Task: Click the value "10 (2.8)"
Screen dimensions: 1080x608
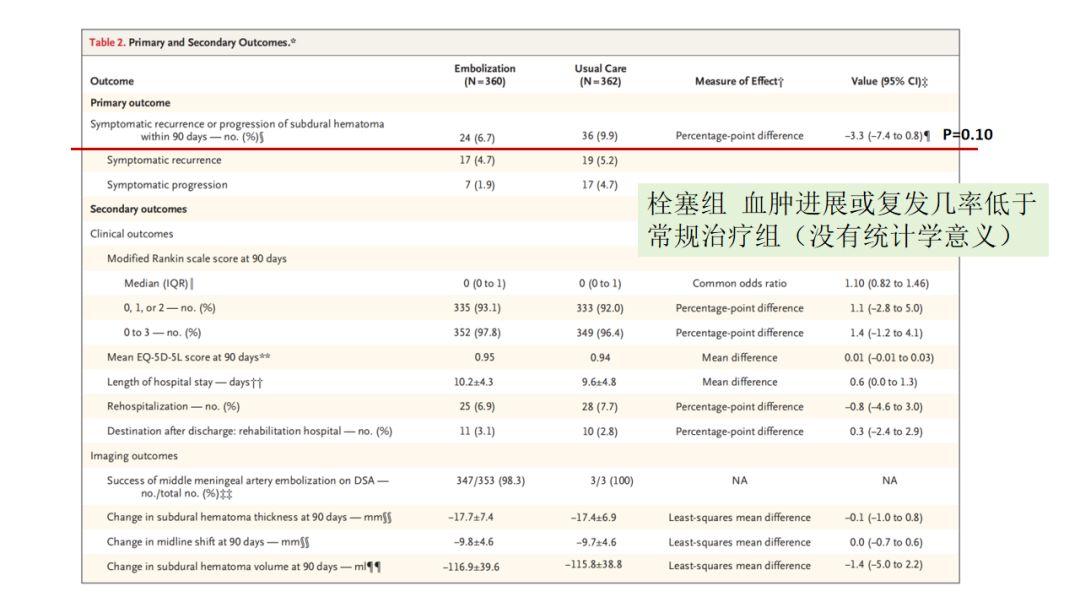Action: tap(599, 431)
